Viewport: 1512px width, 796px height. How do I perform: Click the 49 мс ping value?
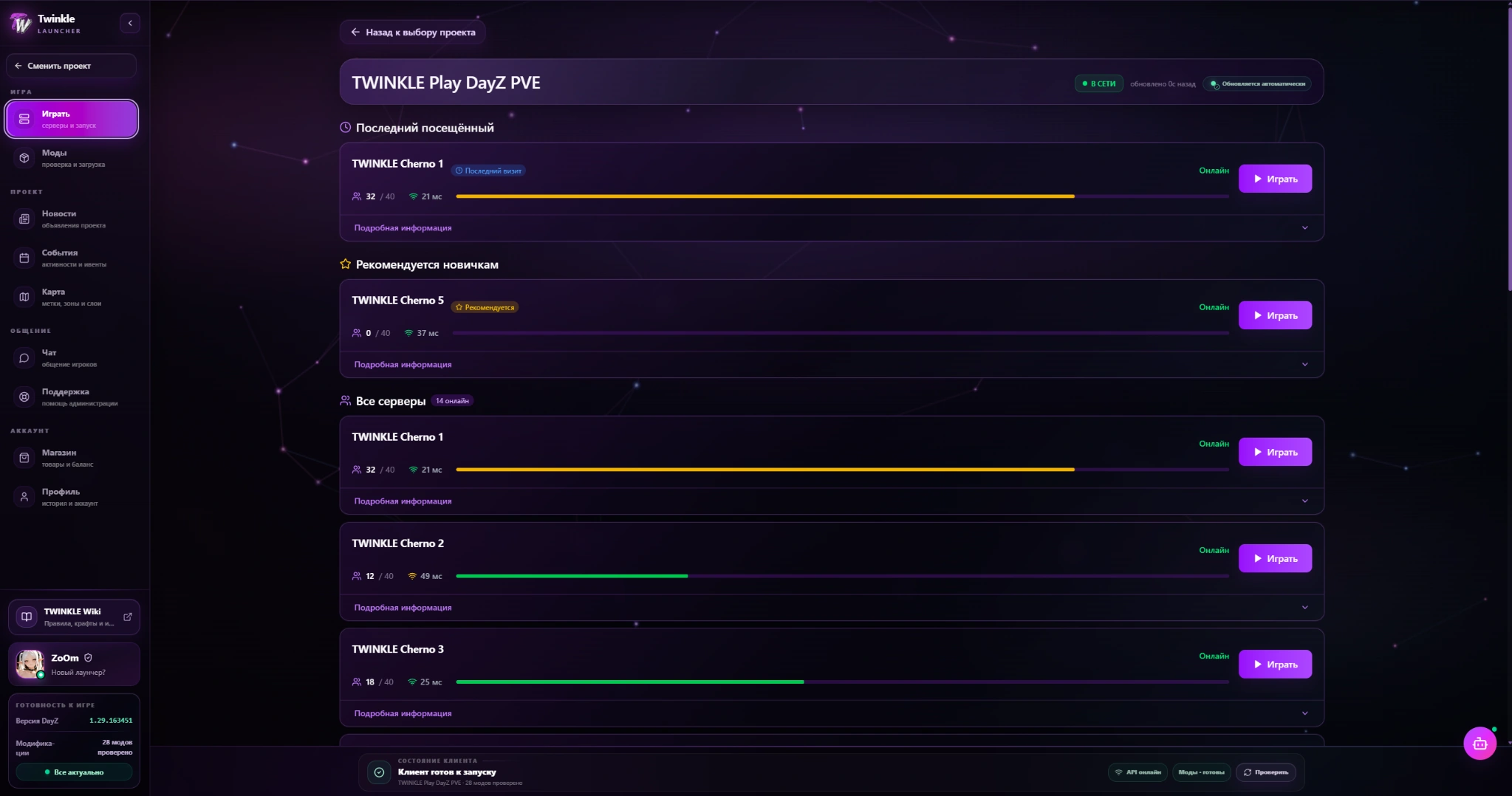431,576
